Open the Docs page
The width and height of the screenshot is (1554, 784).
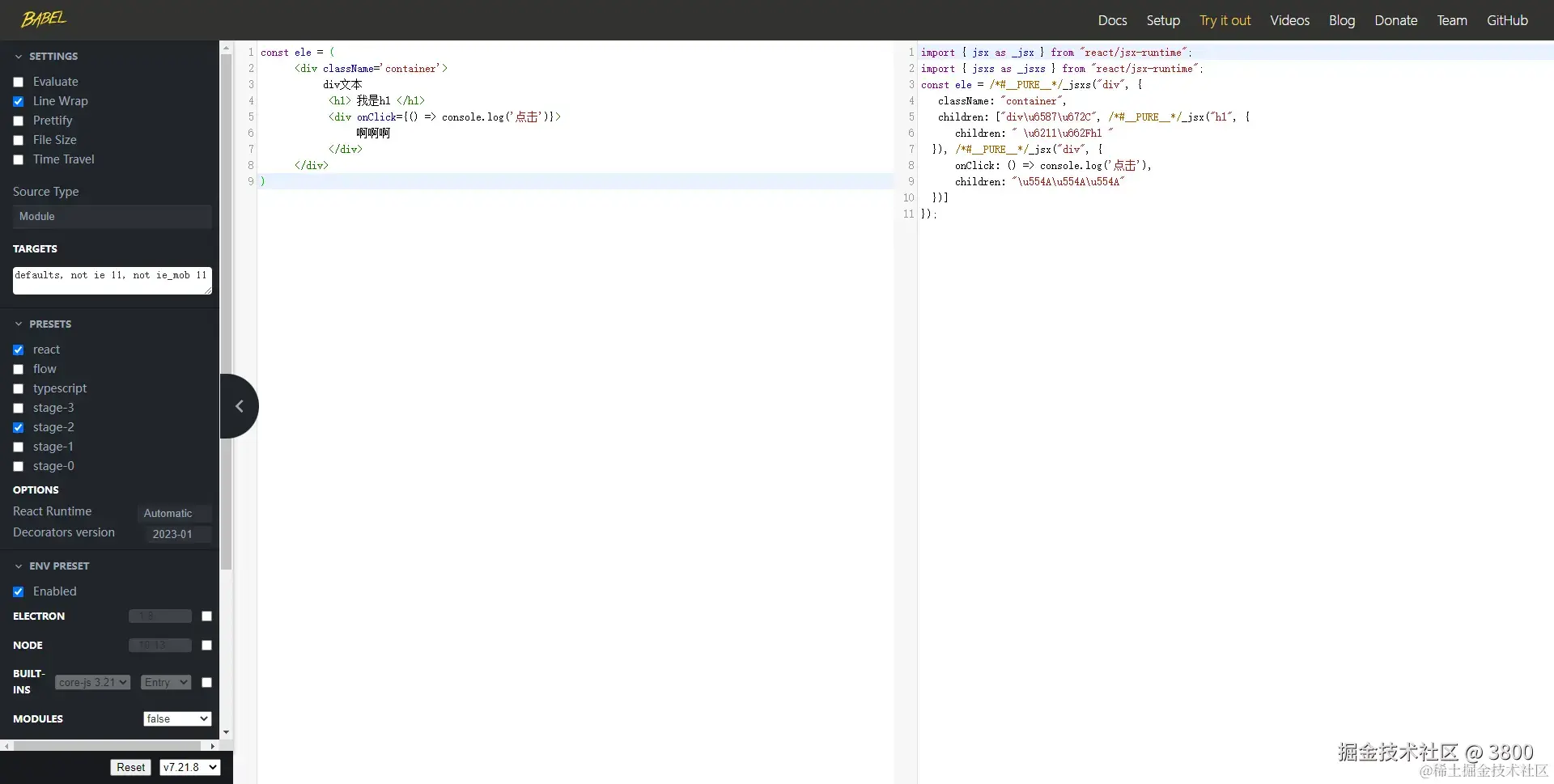coord(1112,20)
